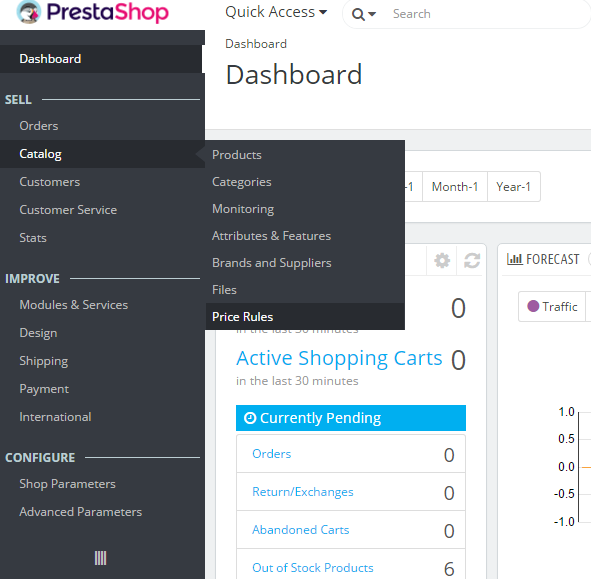Open the search scope magnifier dropdown
This screenshot has width=591, height=579.
[x=363, y=14]
